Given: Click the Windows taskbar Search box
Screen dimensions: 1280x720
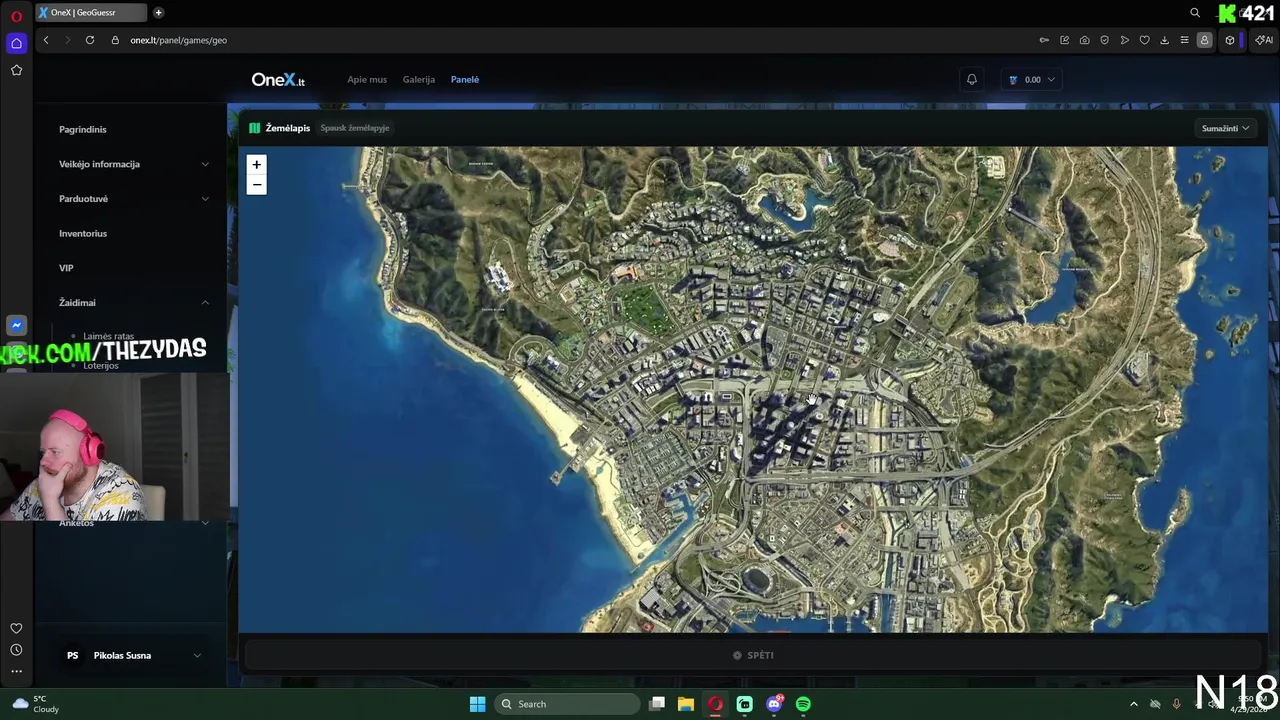Looking at the screenshot, I should [568, 704].
